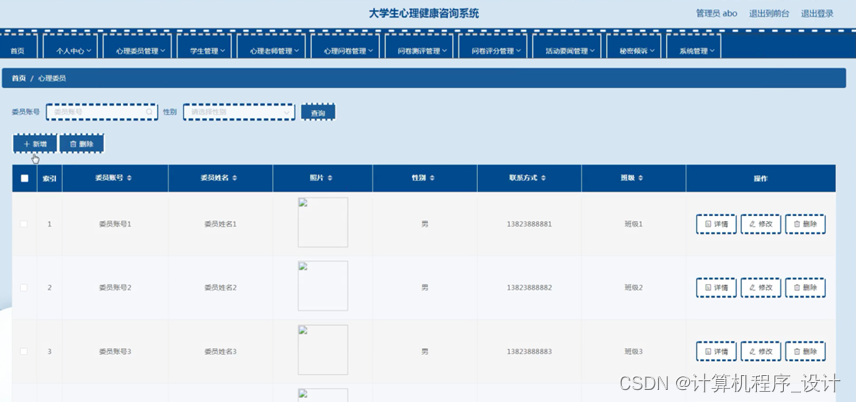Focus the 委员账号 search input field

pos(102,112)
